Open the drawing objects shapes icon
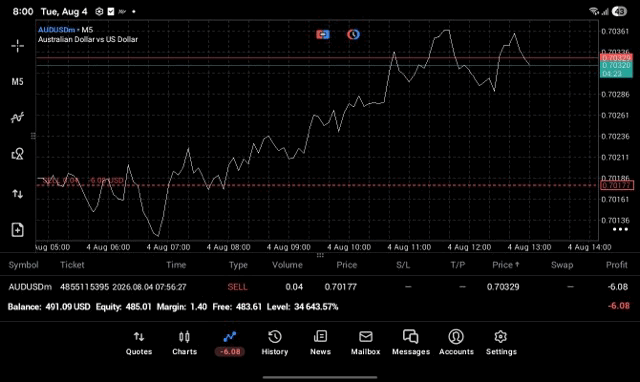This screenshot has width=640, height=382. tap(18, 153)
